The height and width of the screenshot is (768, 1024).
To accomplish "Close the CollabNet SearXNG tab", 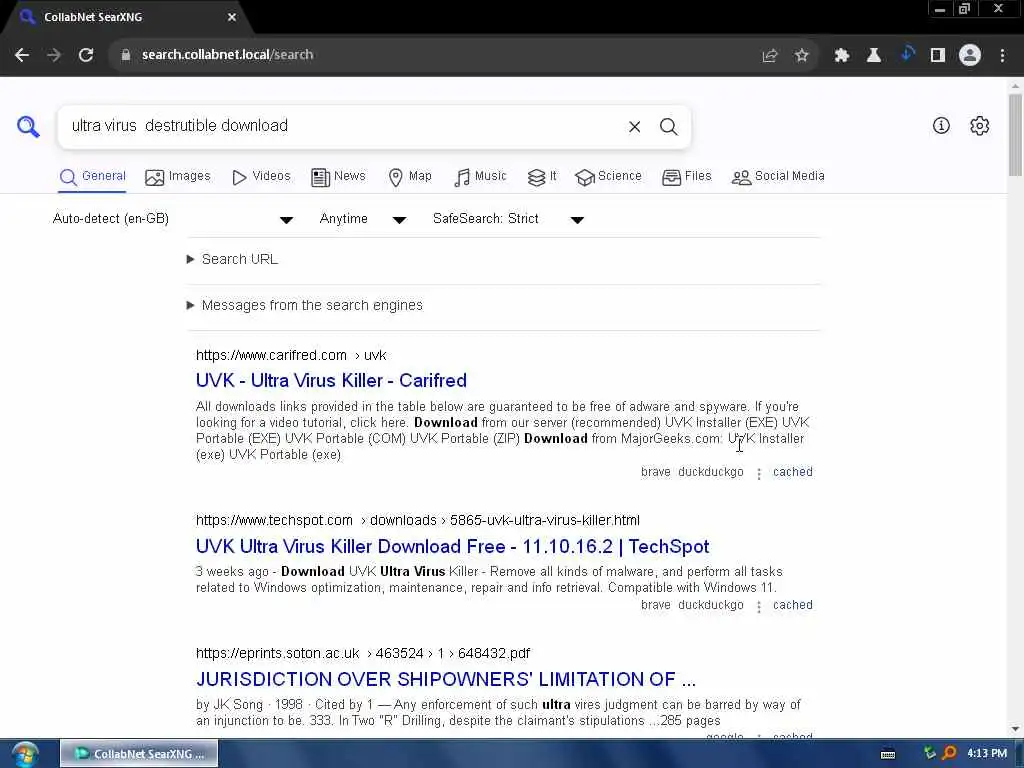I will click(x=232, y=17).
